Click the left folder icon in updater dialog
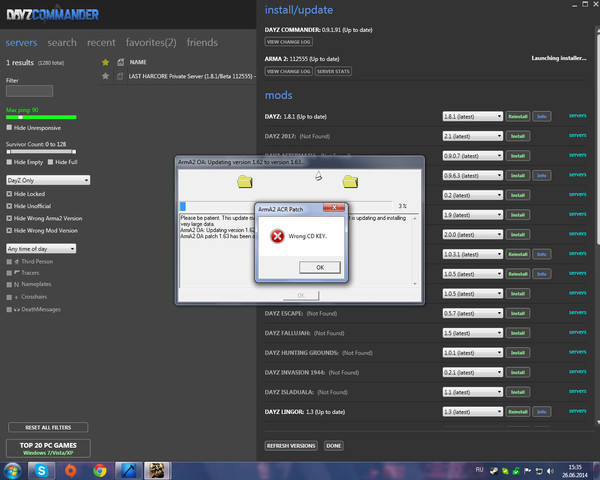 pos(245,181)
